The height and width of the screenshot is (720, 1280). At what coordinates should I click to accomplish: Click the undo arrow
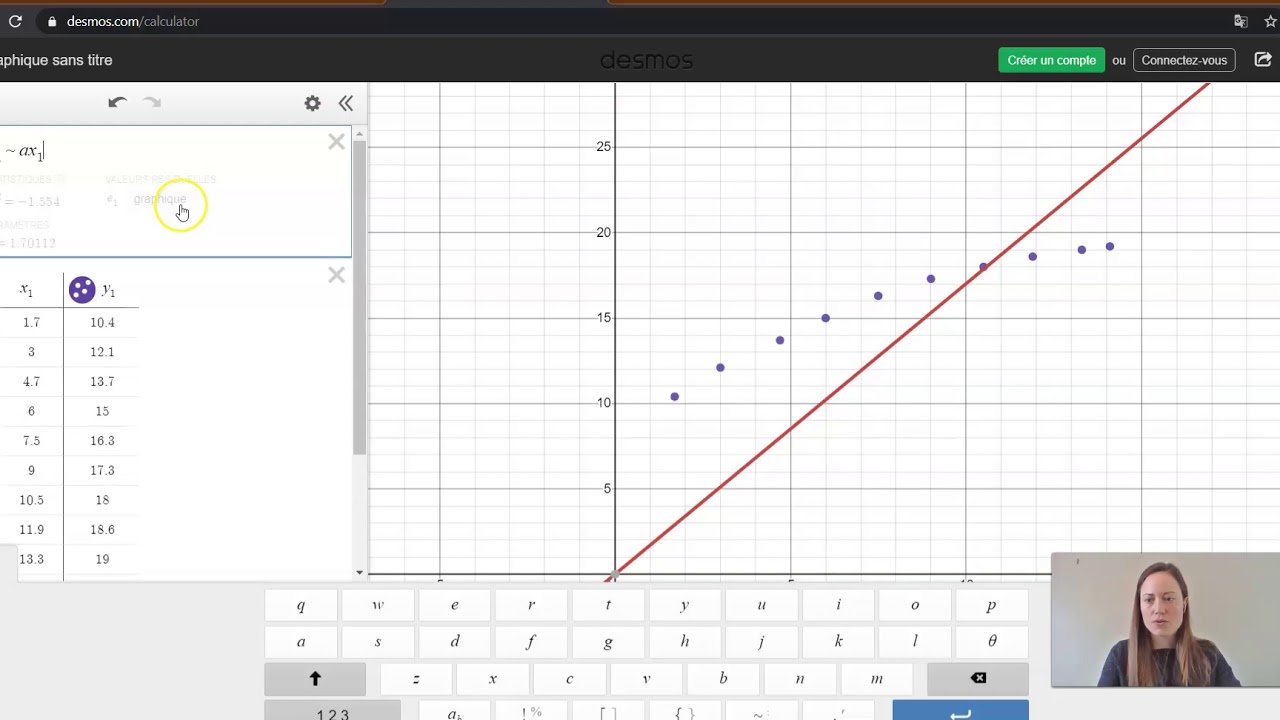[117, 102]
